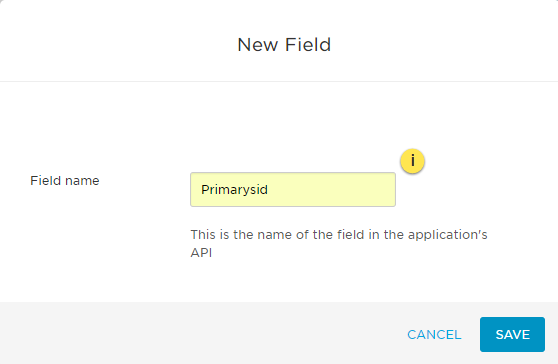Place the cursor in the yellow highlighted textbox
The width and height of the screenshot is (558, 364).
[293, 189]
